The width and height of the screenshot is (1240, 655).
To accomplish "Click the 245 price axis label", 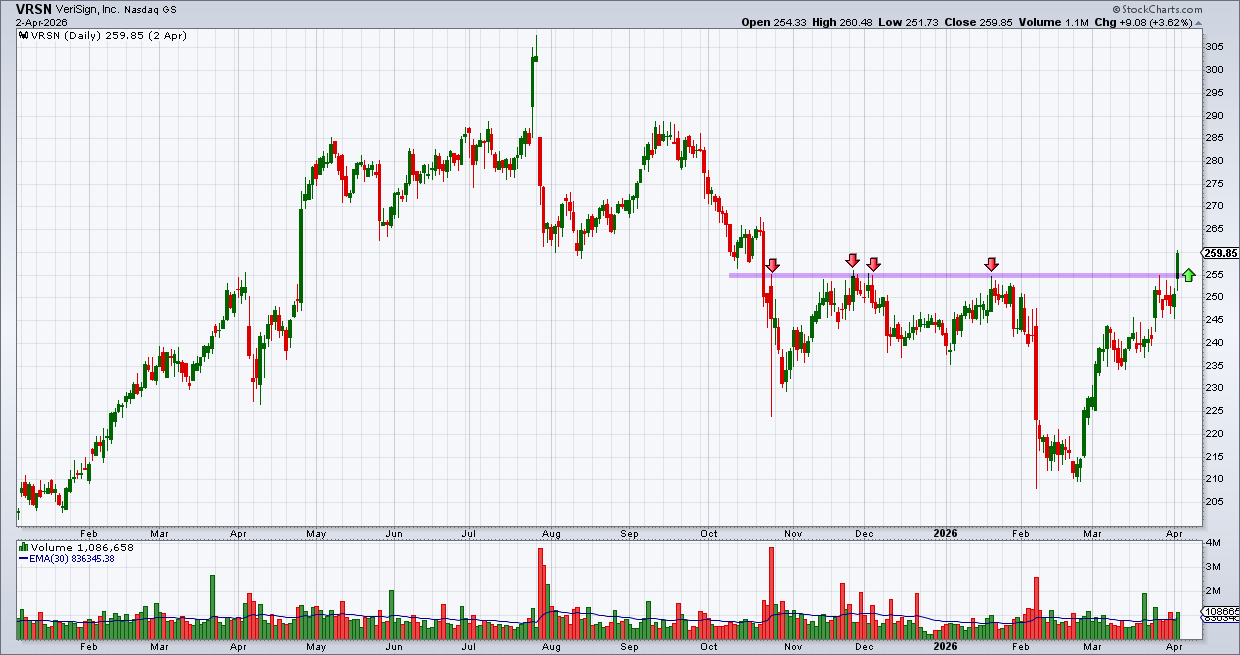I will pyautogui.click(x=1214, y=320).
